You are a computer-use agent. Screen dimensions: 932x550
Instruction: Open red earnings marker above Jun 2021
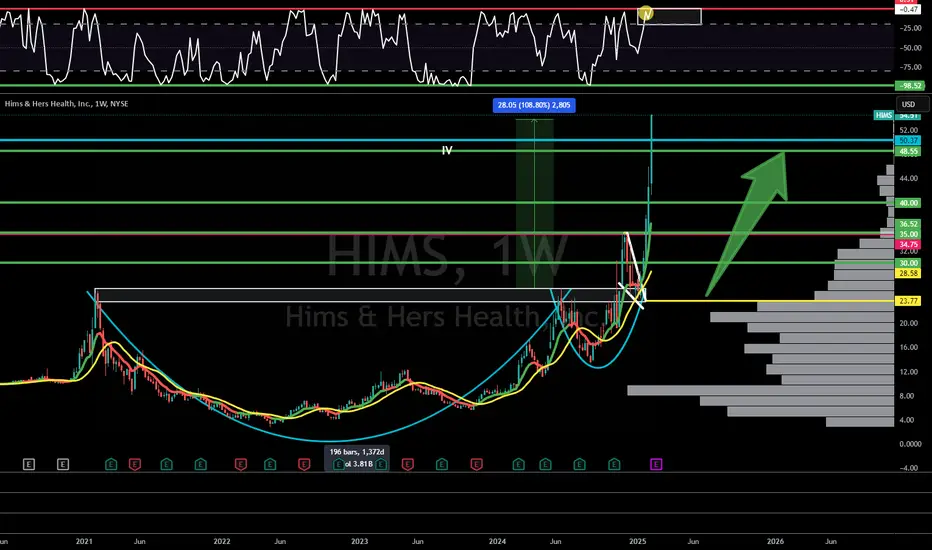pos(135,464)
